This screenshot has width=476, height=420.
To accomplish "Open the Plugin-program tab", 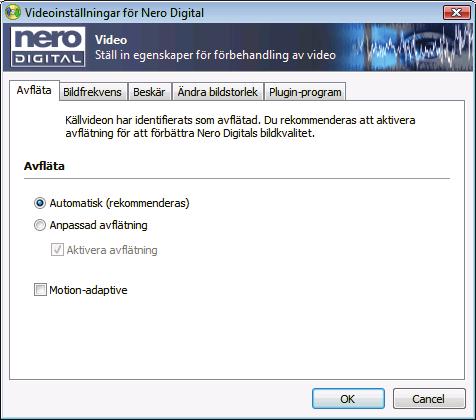I will coord(305,92).
